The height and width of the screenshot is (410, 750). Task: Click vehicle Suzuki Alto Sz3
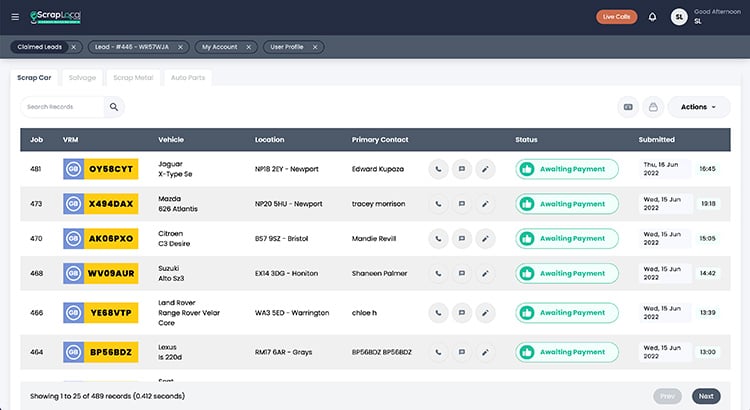pos(171,273)
